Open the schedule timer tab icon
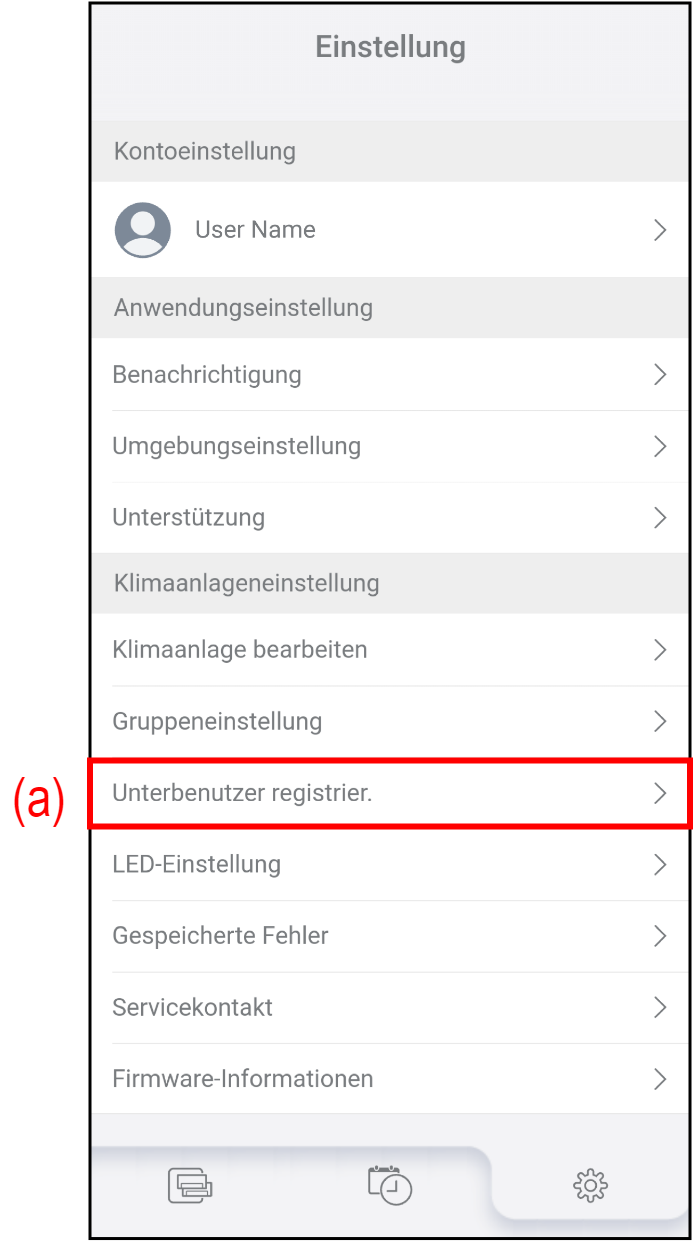 390,1185
